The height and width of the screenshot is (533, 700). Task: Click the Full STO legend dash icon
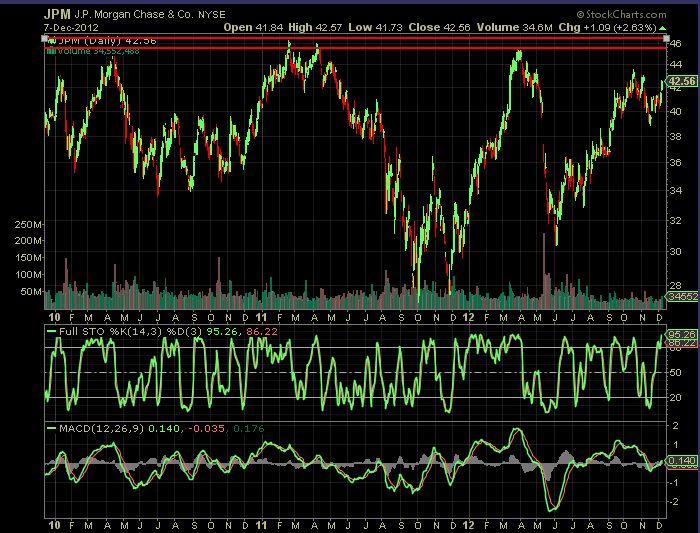(x=50, y=331)
